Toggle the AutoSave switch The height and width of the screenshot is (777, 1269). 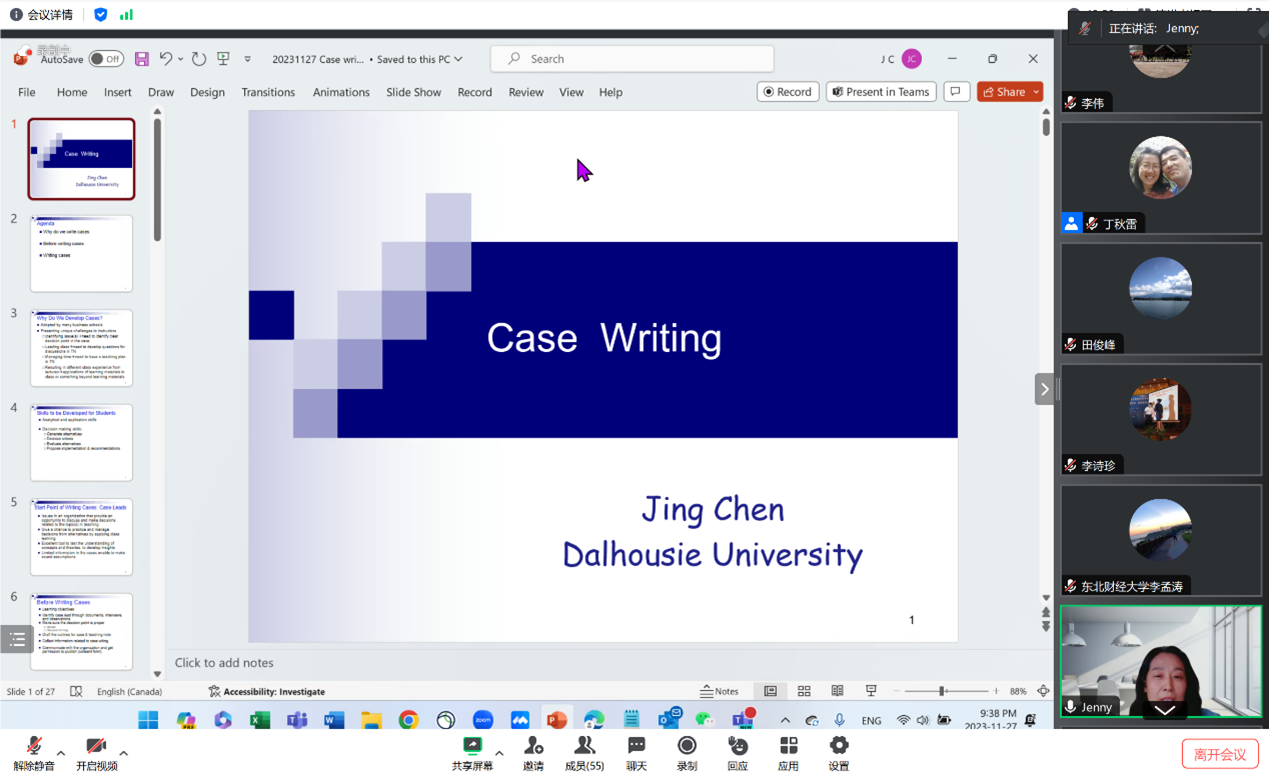(x=105, y=59)
